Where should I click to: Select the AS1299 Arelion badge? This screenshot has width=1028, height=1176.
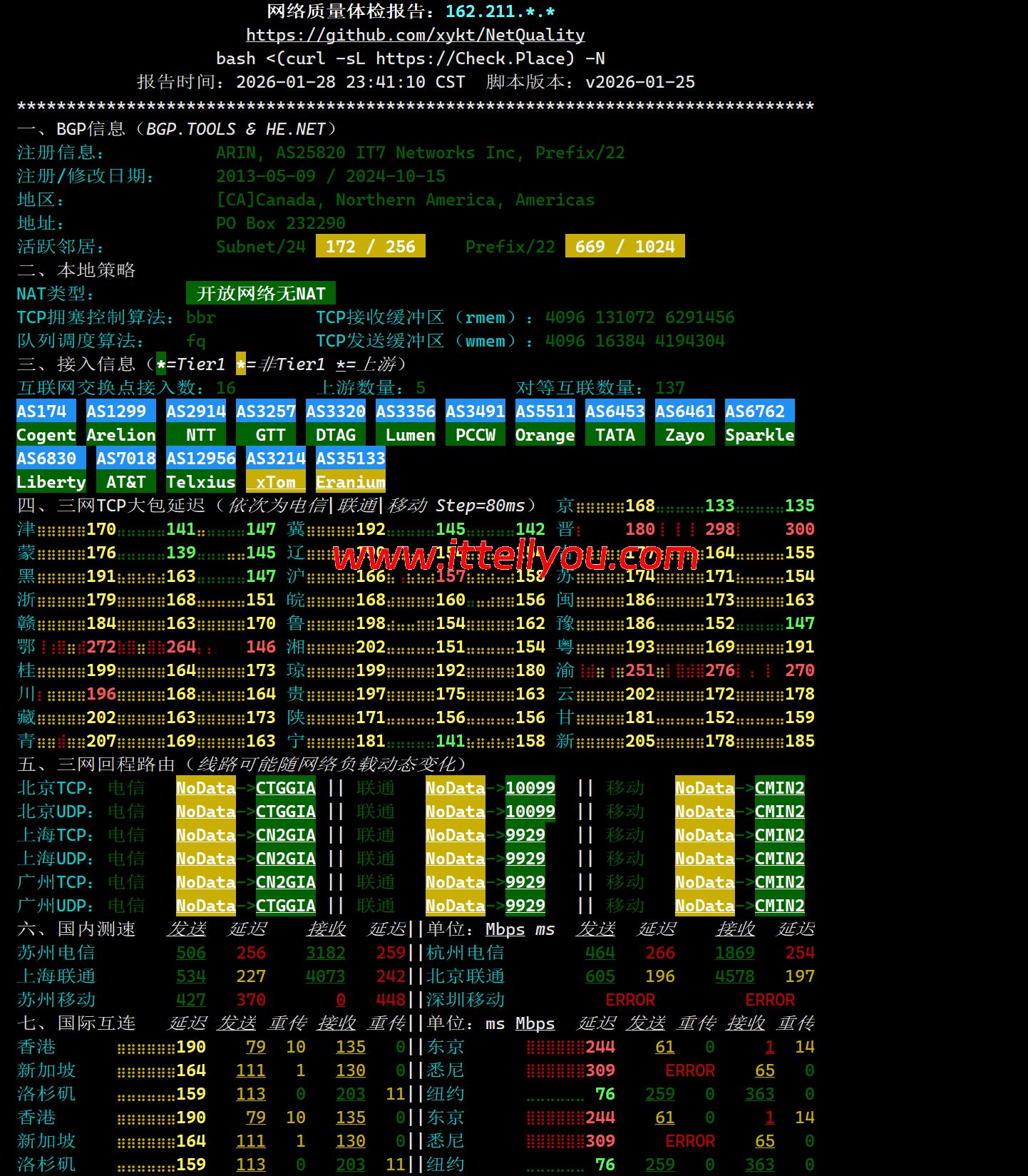[120, 423]
